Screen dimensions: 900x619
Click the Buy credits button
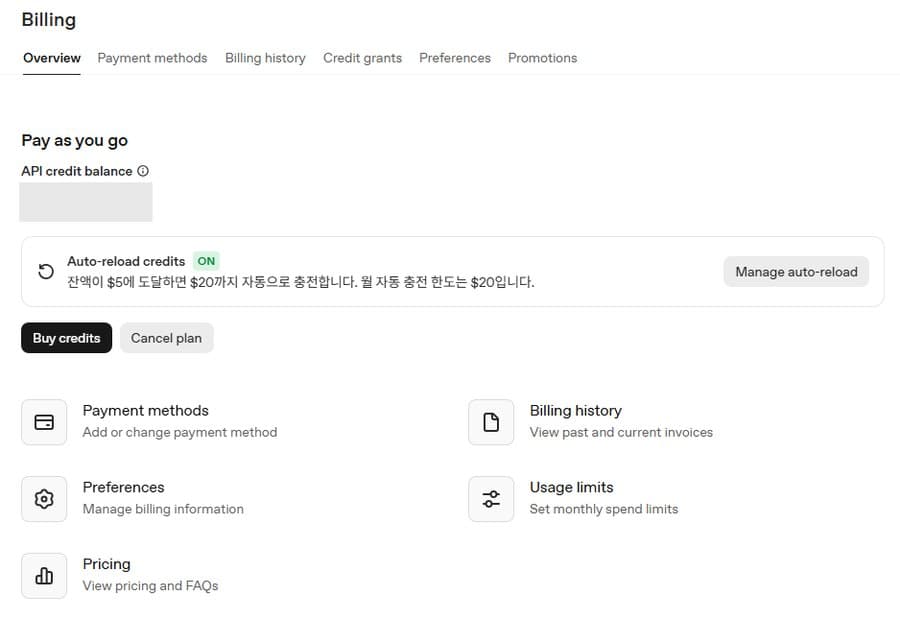67,338
